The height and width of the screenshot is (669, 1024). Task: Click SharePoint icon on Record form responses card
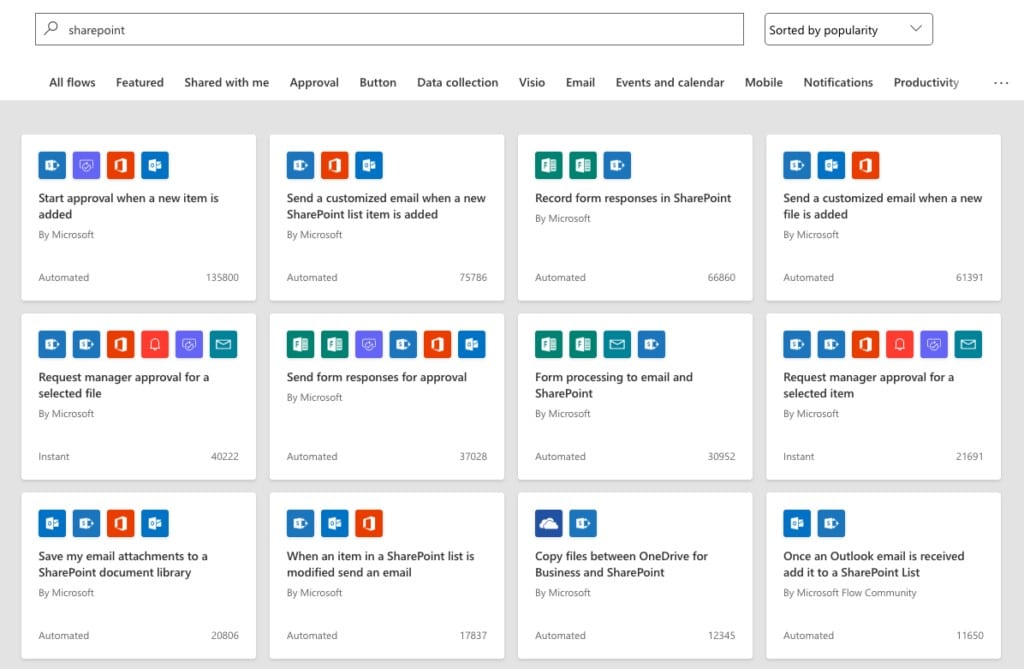617,165
